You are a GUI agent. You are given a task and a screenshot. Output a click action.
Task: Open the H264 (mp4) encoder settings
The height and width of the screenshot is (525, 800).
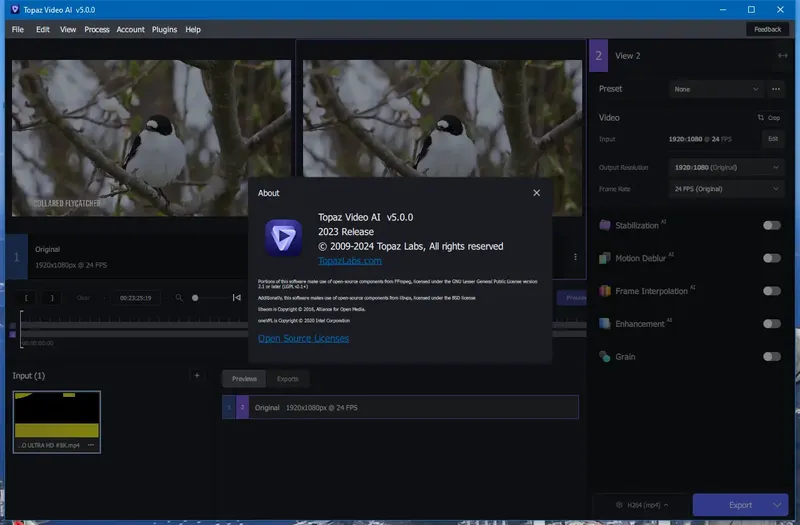(x=642, y=505)
